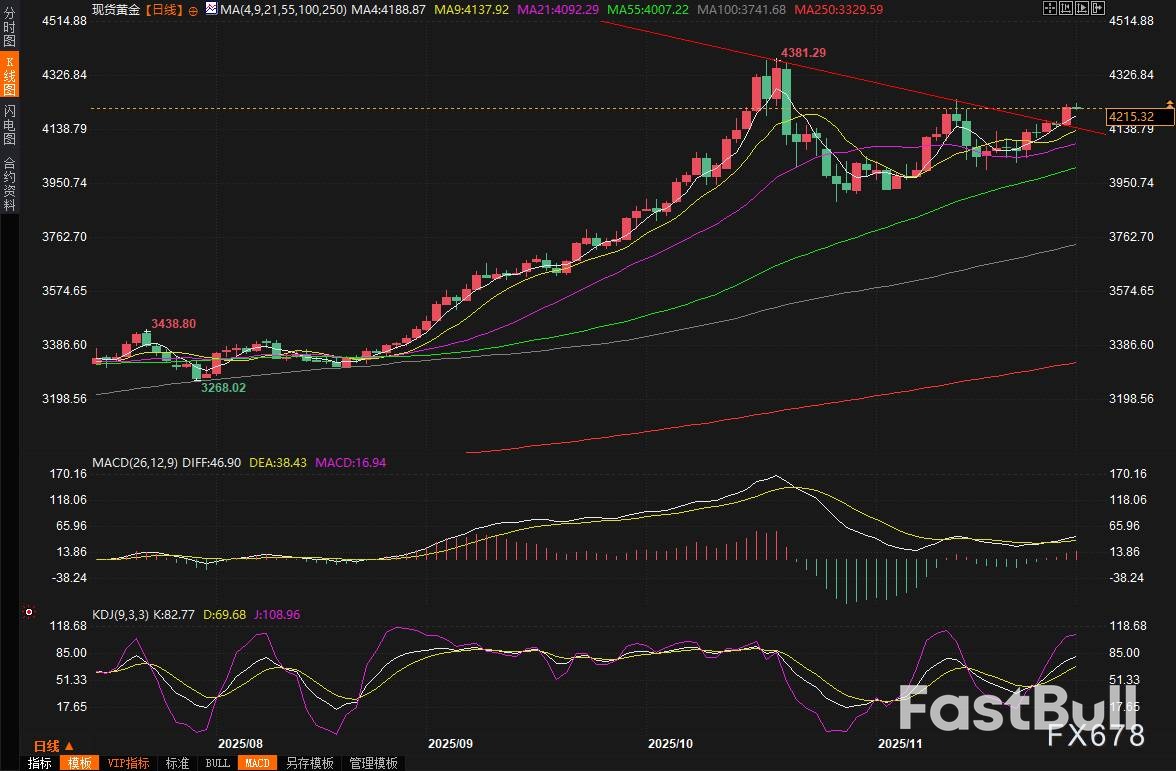1176x771 pixels.
Task: Click the MA indicator chart icon beside the title
Action: point(209,8)
